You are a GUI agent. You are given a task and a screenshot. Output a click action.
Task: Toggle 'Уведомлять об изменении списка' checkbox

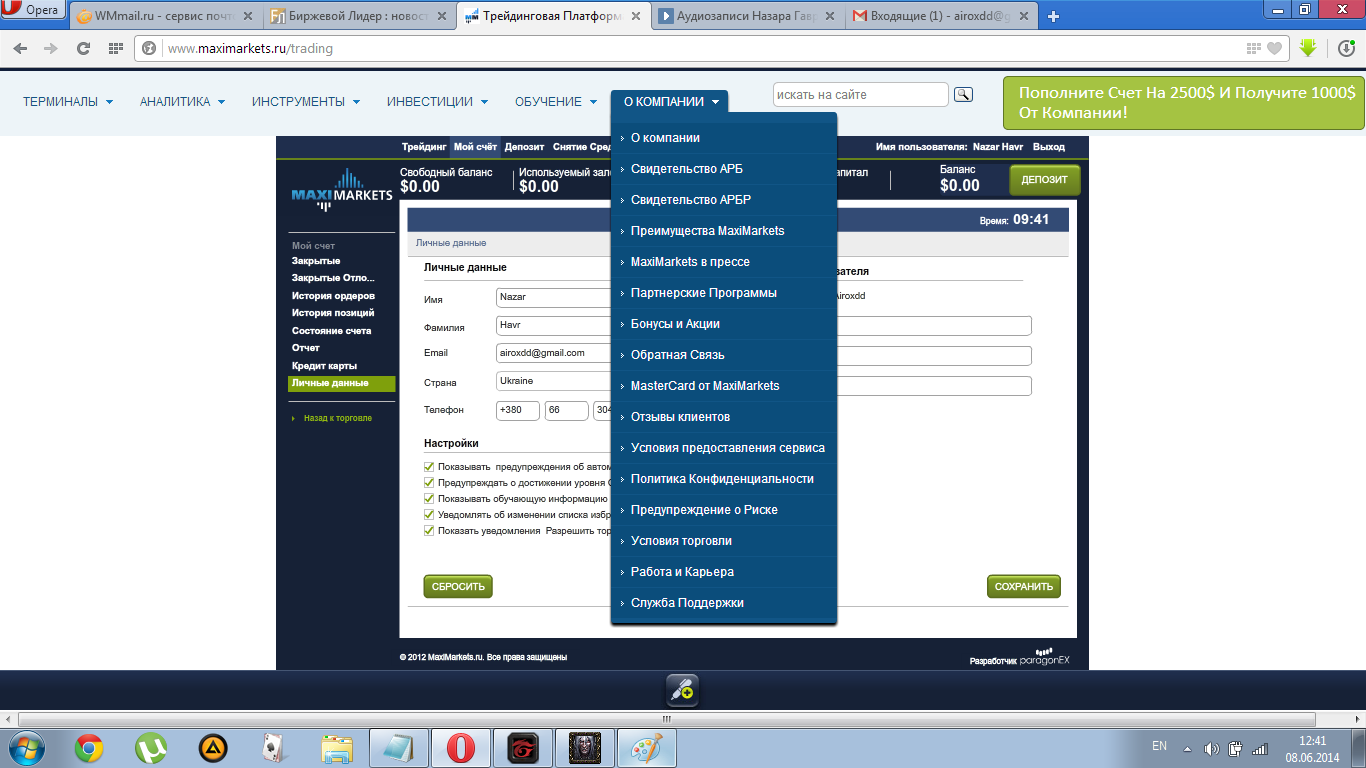pyautogui.click(x=429, y=515)
